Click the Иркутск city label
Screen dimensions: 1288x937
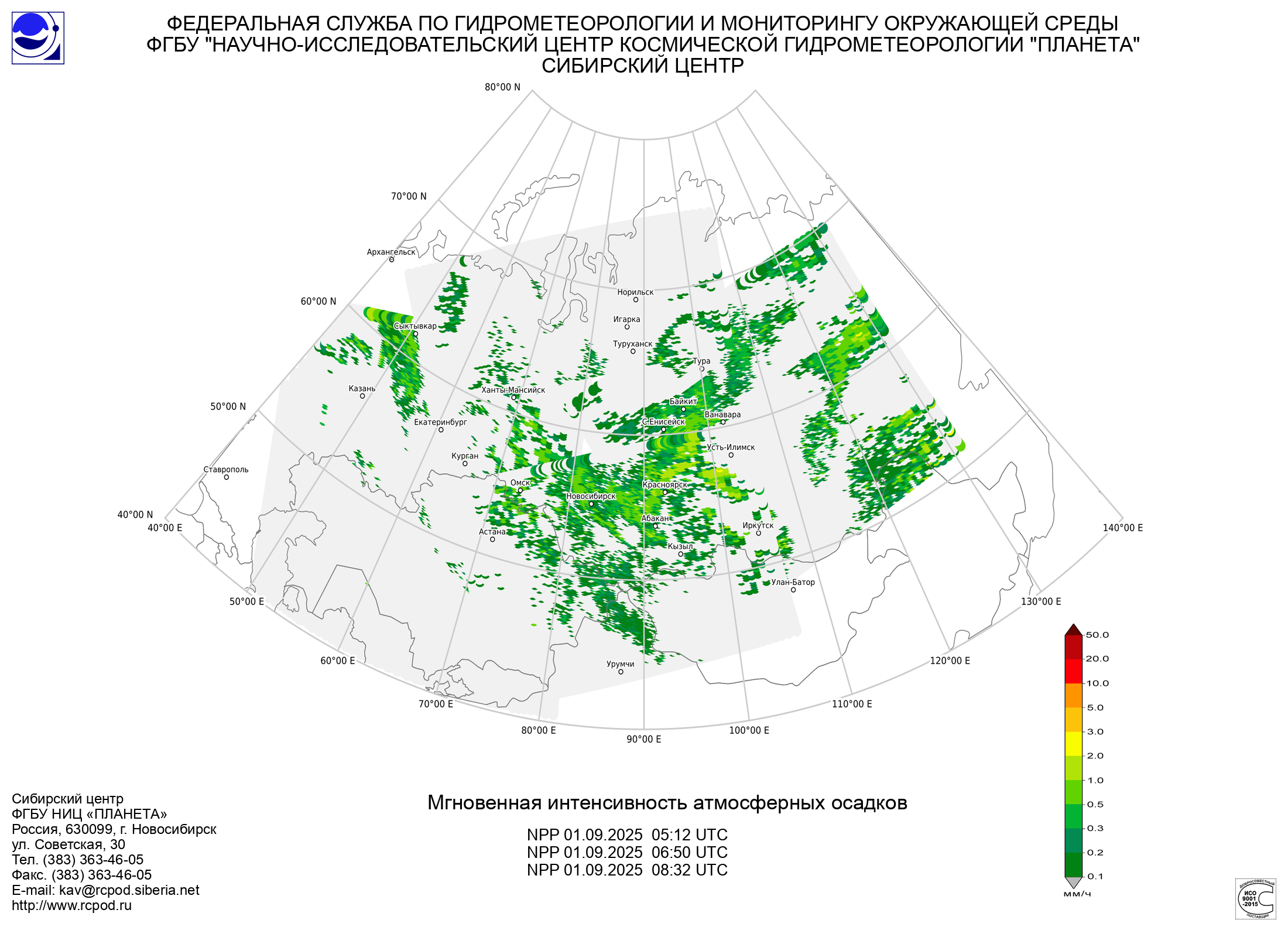point(758,525)
